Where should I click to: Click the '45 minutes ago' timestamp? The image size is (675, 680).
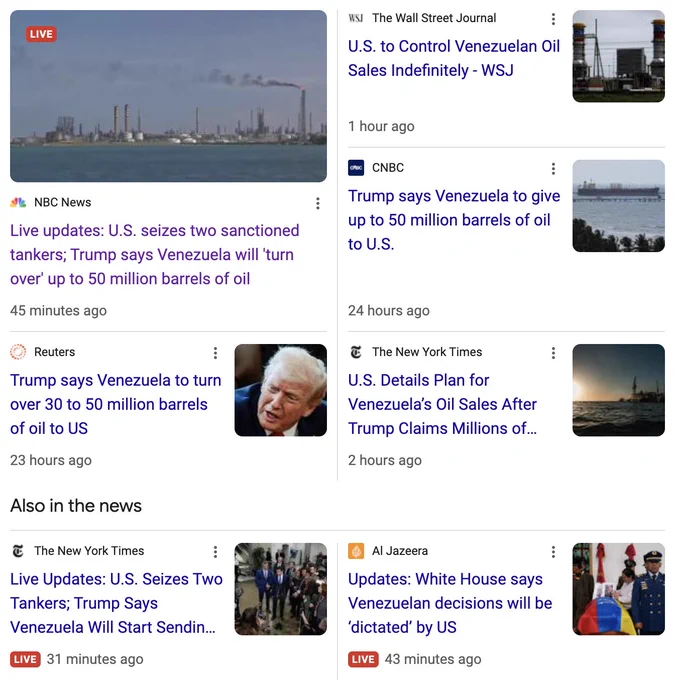[x=59, y=311]
